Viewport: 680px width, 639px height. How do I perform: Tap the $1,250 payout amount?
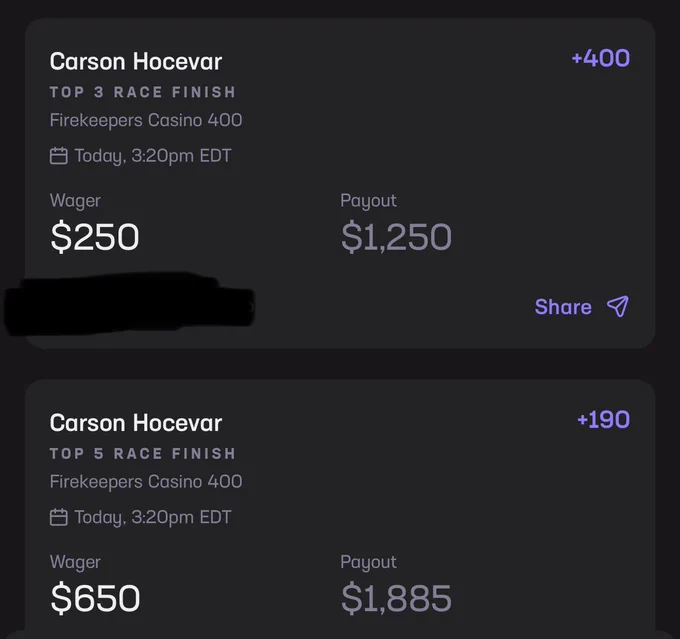(396, 237)
